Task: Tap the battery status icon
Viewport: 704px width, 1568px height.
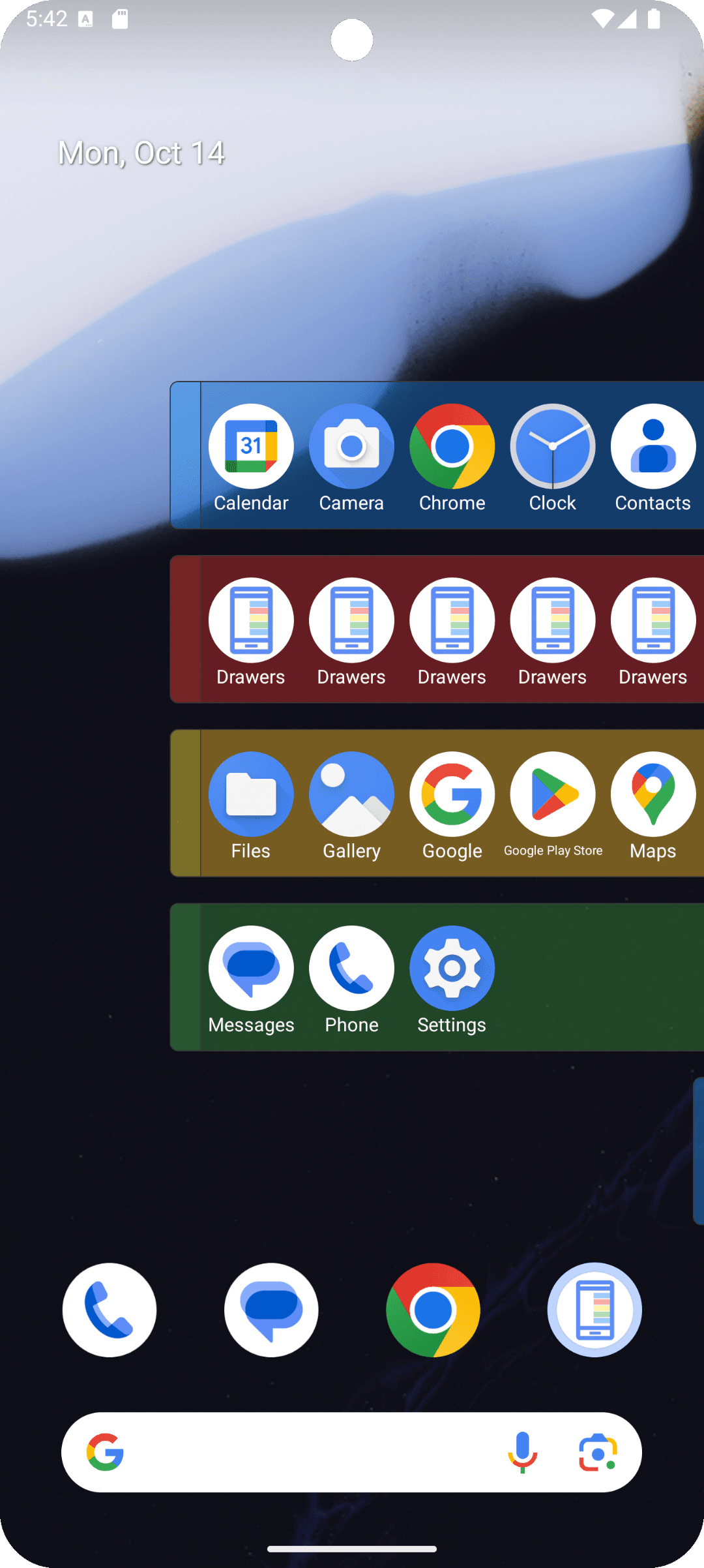Action: [x=654, y=19]
